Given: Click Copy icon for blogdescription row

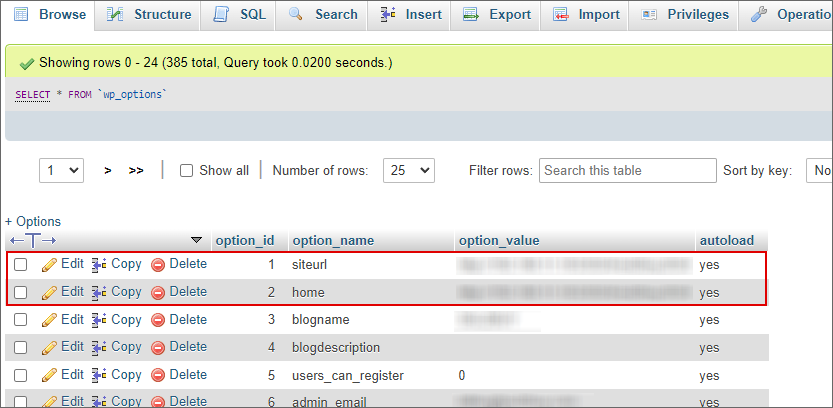Looking at the screenshot, I should pyautogui.click(x=99, y=347).
